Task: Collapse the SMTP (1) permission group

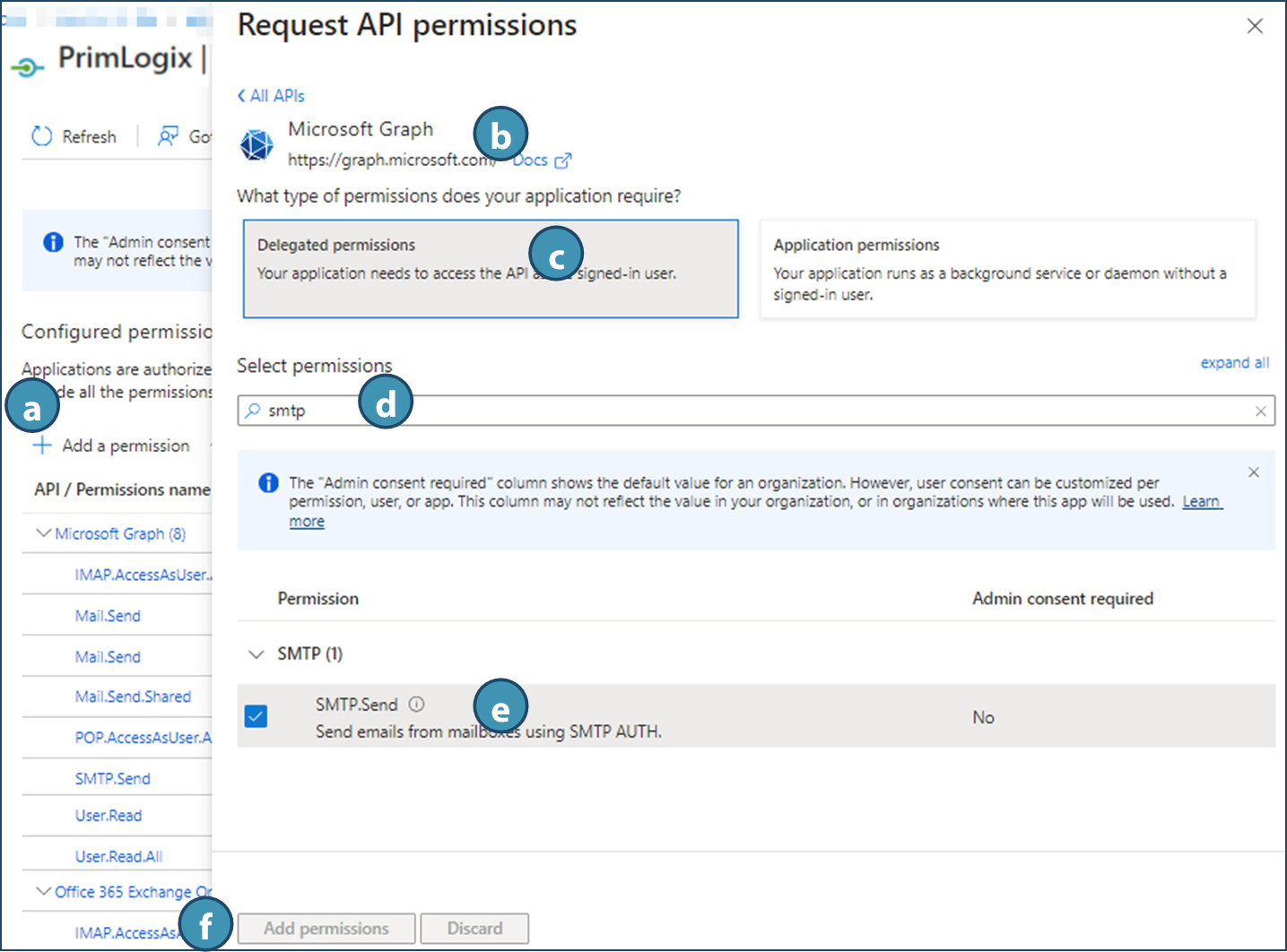Action: point(257,654)
